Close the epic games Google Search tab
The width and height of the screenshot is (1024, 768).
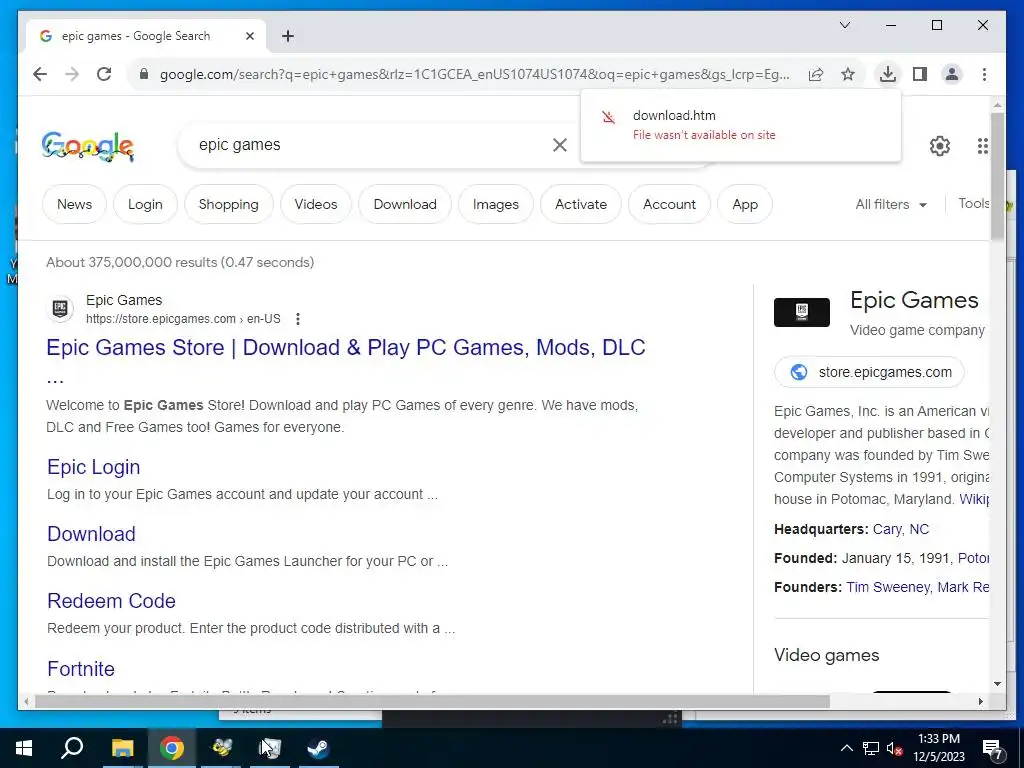click(x=249, y=36)
